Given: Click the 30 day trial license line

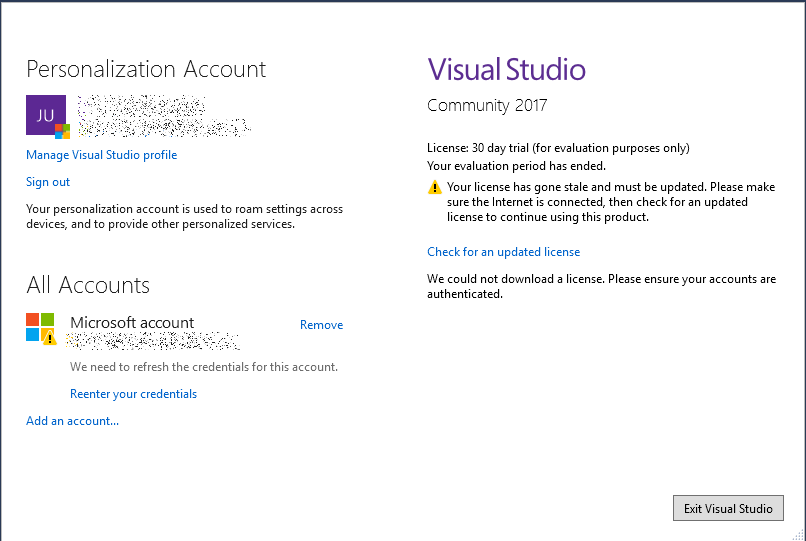Looking at the screenshot, I should tap(558, 148).
